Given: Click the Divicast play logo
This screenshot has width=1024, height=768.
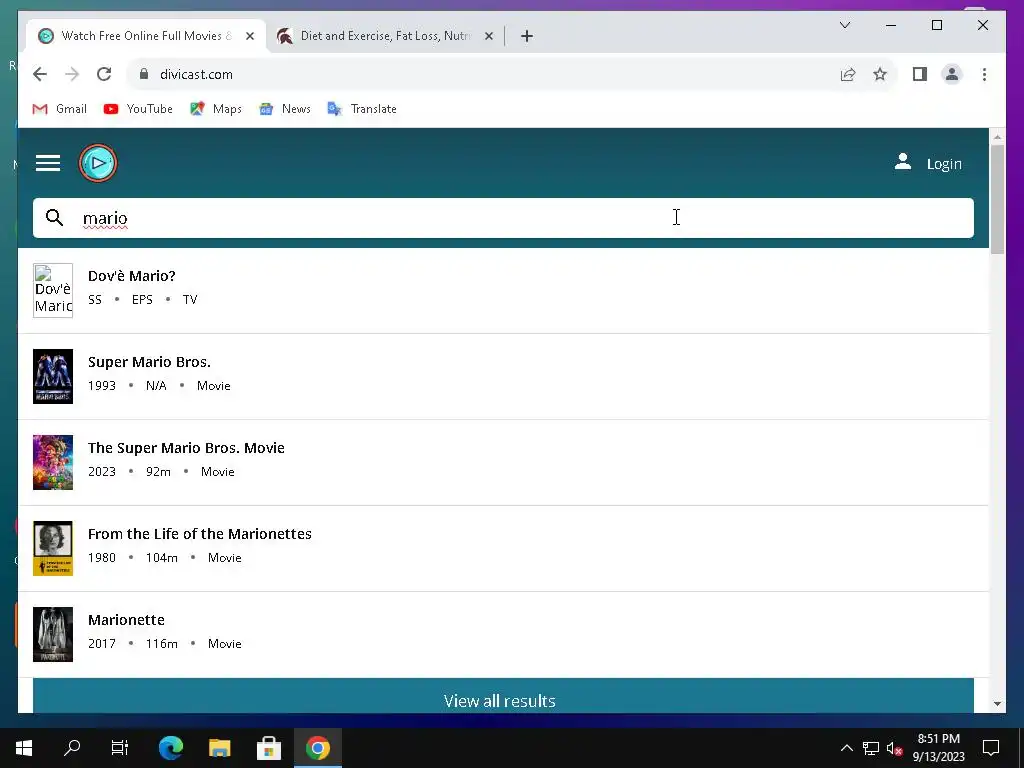Looking at the screenshot, I should [x=98, y=163].
